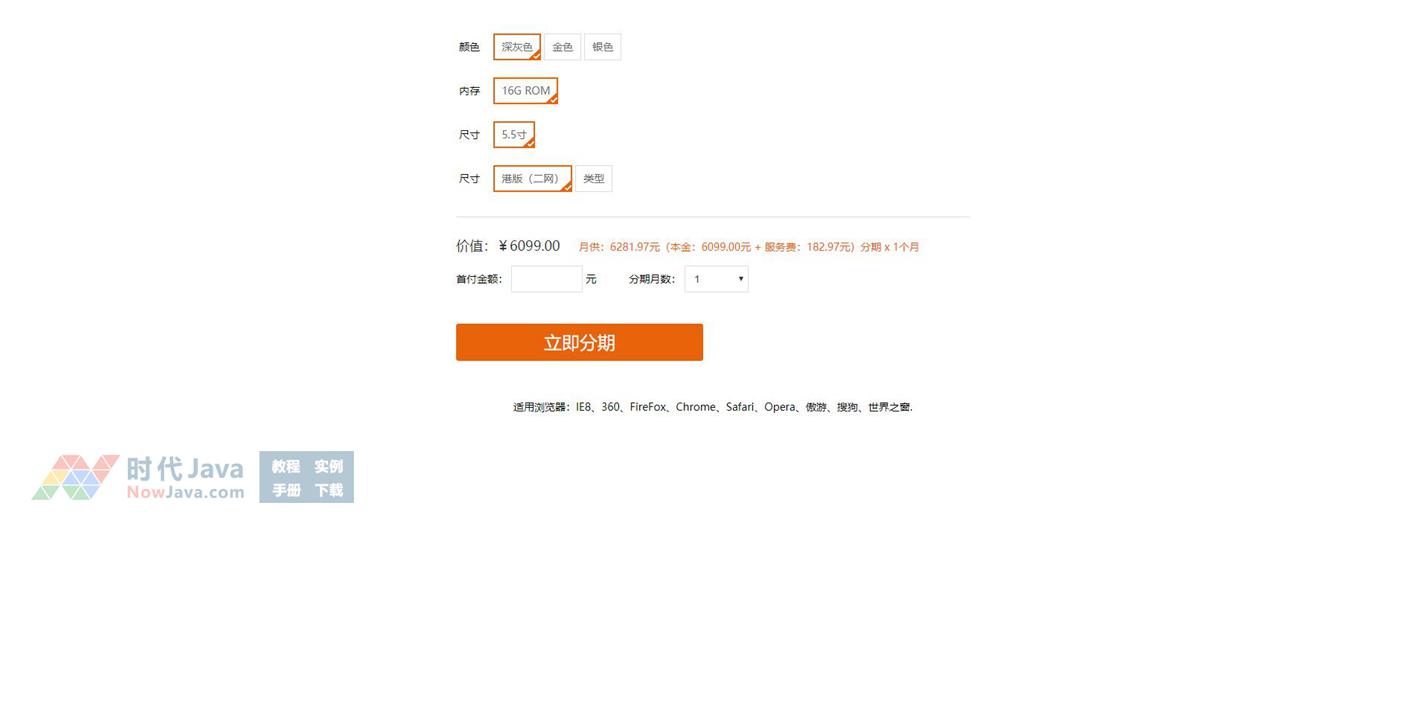Focus the 首付金额 input field

coord(546,279)
